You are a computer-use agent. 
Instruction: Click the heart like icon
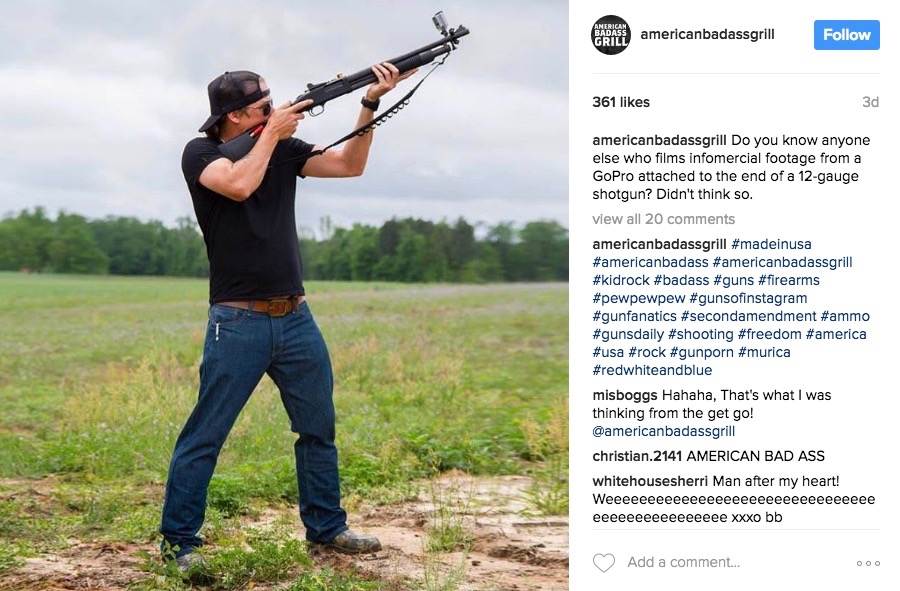[x=603, y=562]
